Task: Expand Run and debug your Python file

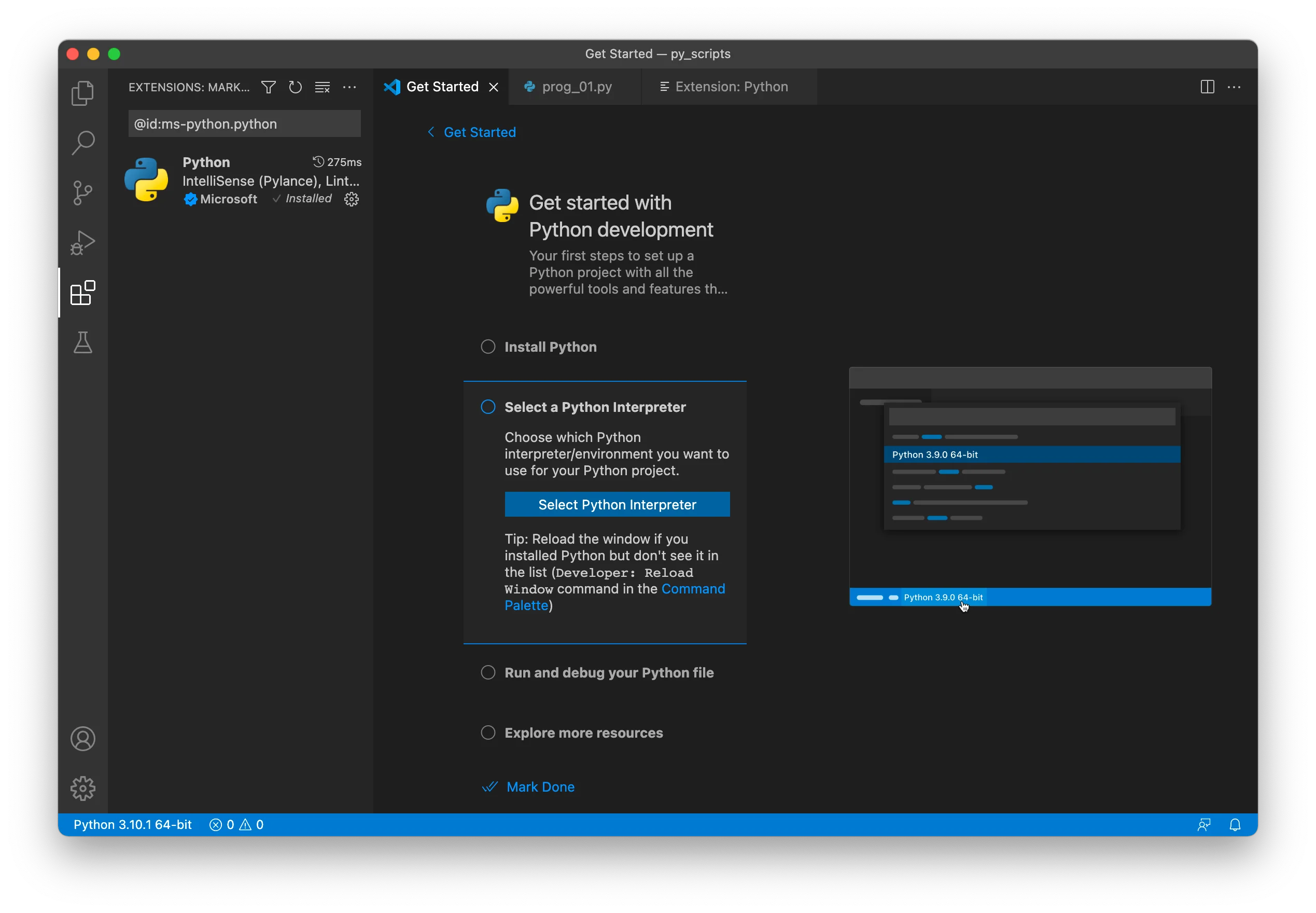Action: coord(608,673)
